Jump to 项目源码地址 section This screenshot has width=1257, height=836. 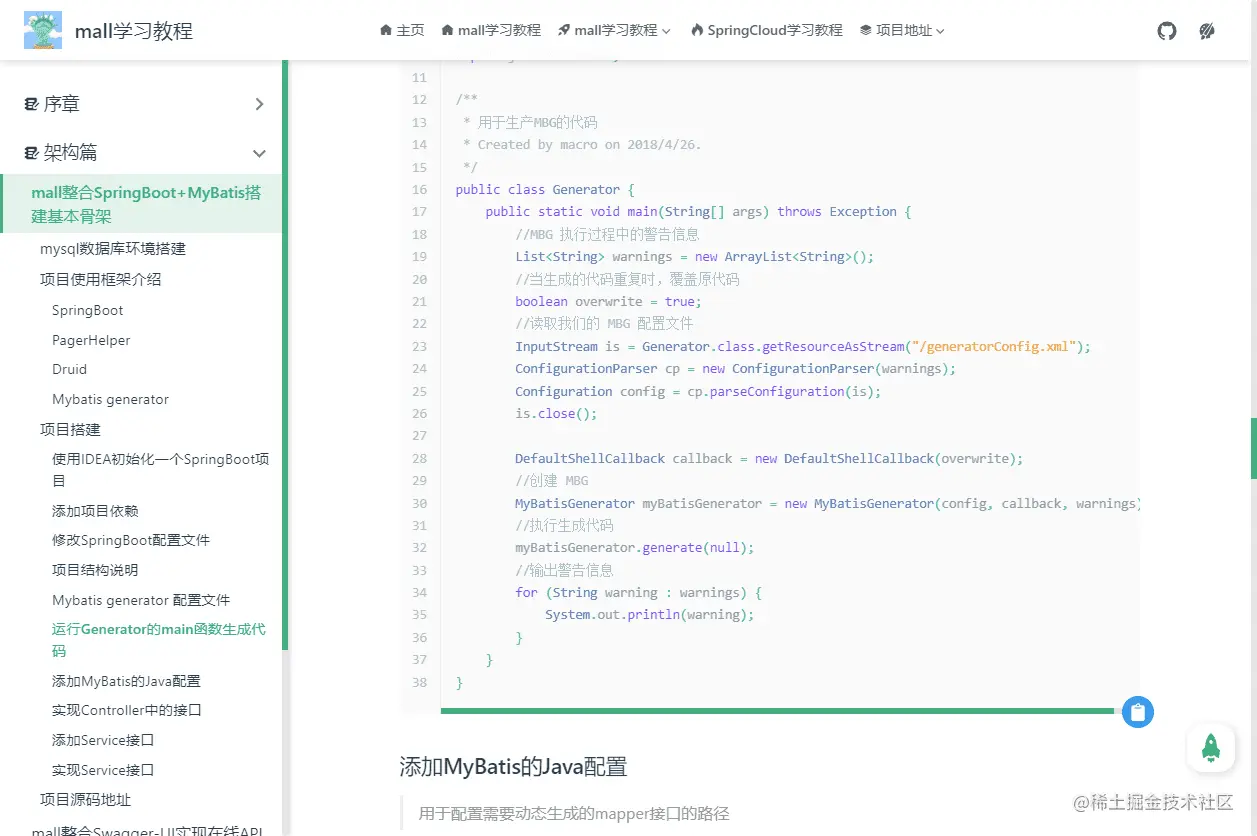coord(85,799)
